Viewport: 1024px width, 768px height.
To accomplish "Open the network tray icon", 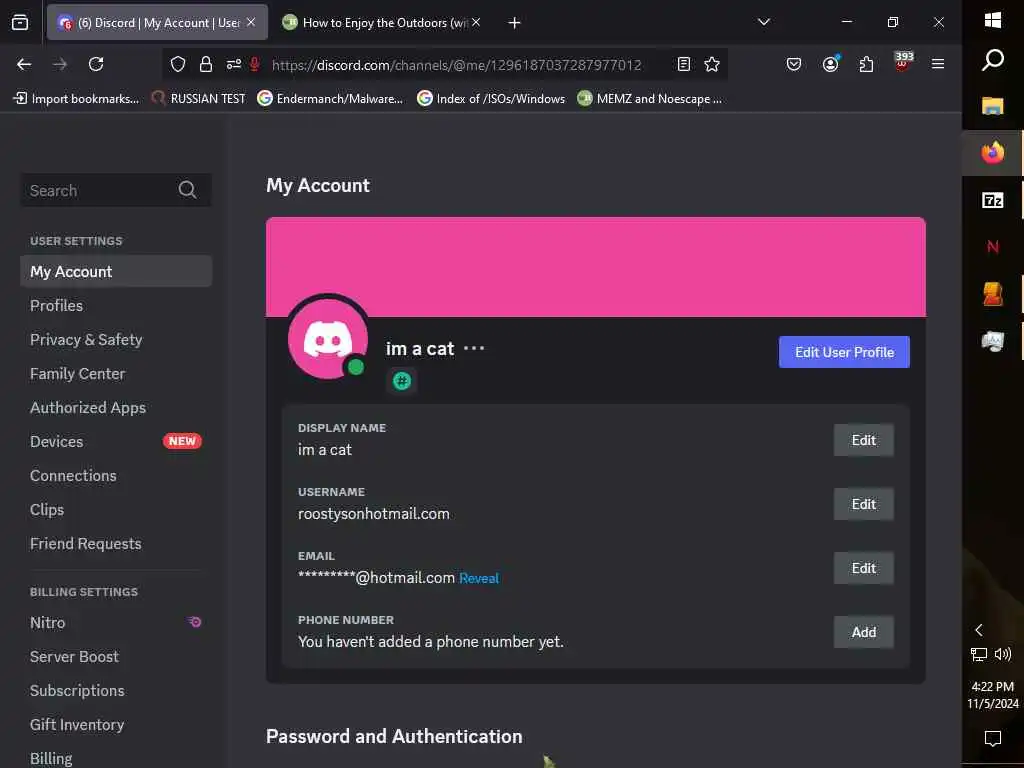I will [x=978, y=654].
